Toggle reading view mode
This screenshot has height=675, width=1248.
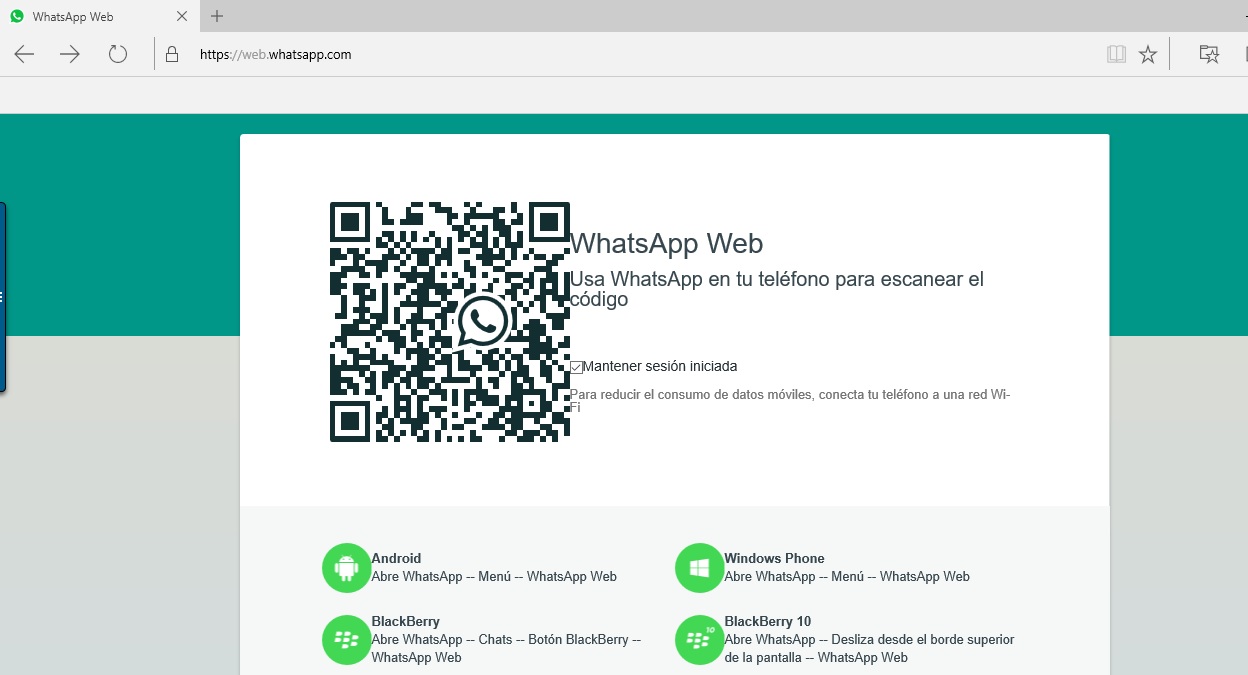coord(1116,54)
